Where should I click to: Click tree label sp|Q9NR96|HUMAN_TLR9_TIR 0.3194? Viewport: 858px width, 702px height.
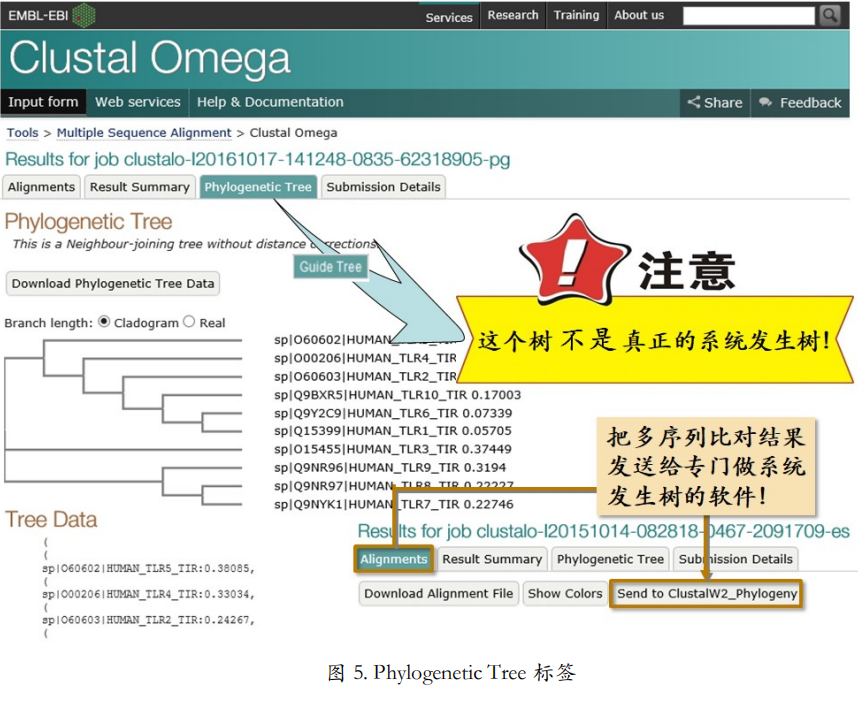tap(390, 468)
